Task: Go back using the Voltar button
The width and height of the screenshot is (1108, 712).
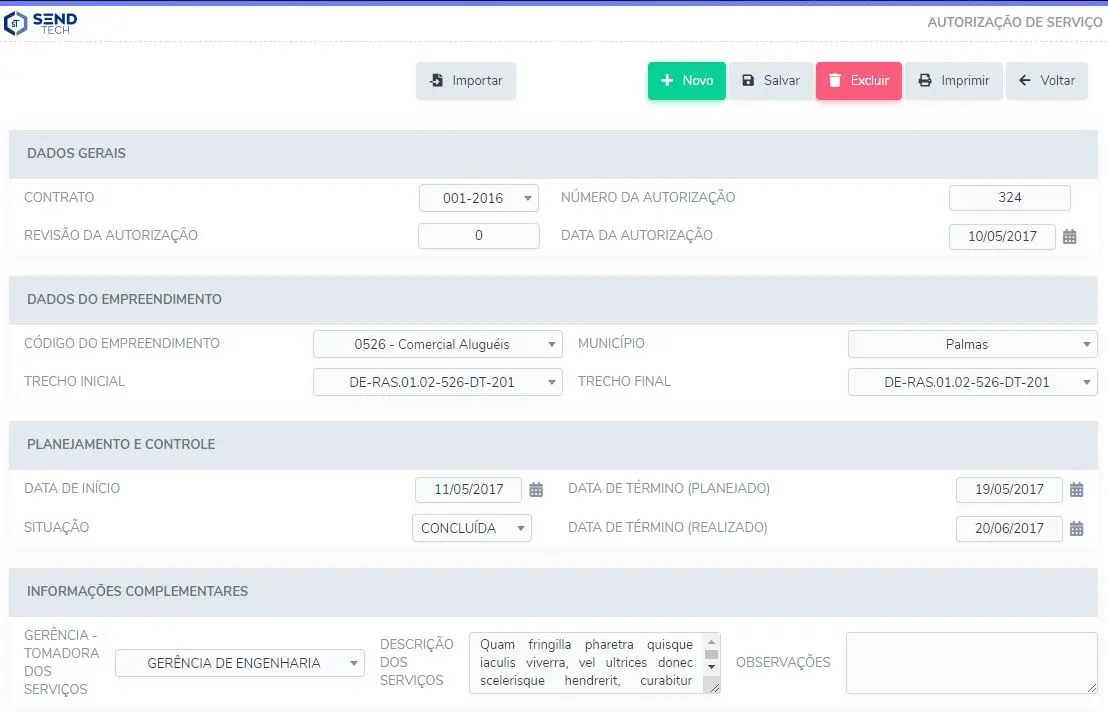Action: [1046, 81]
